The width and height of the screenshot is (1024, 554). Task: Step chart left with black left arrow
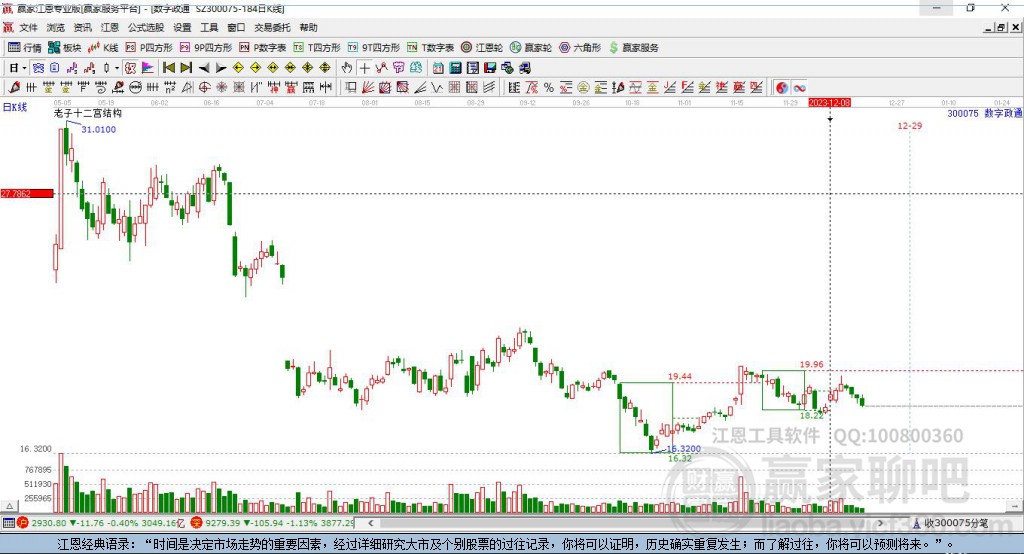pos(204,68)
